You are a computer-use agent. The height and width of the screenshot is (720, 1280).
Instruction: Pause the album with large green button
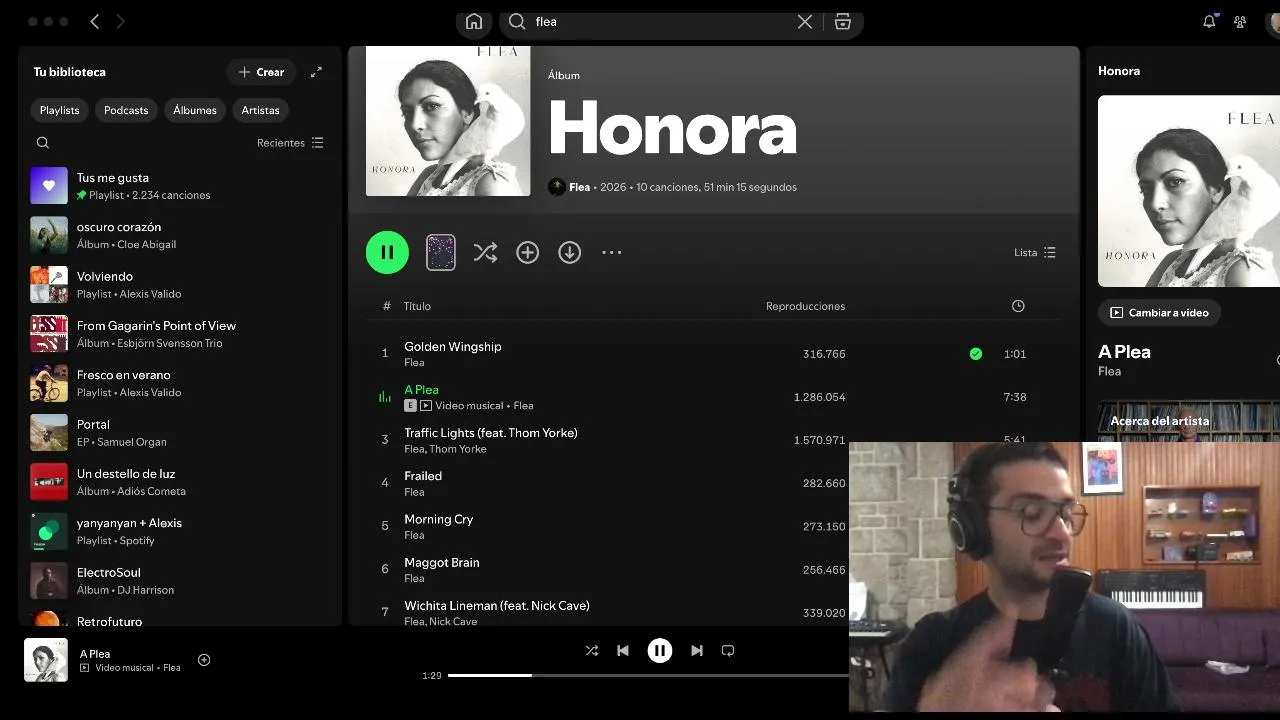[x=387, y=252]
